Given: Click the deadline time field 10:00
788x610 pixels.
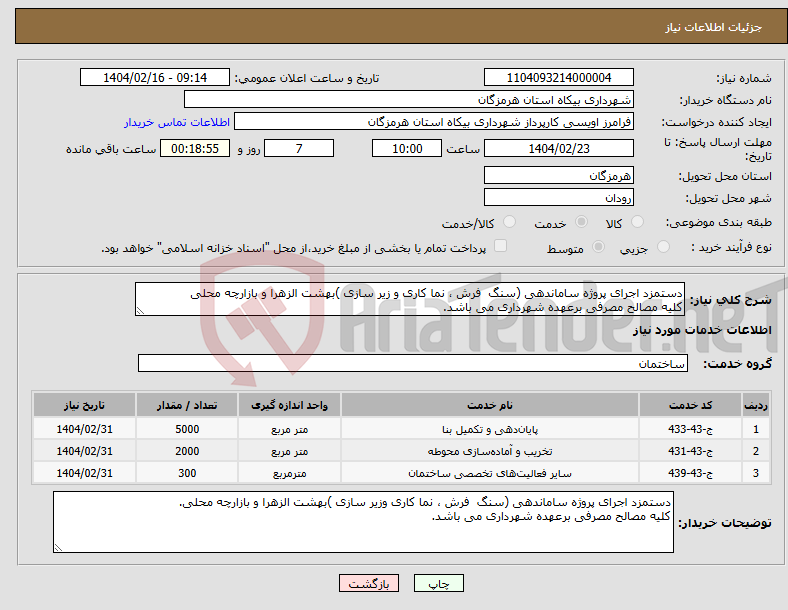Looking at the screenshot, I should click(407, 149).
